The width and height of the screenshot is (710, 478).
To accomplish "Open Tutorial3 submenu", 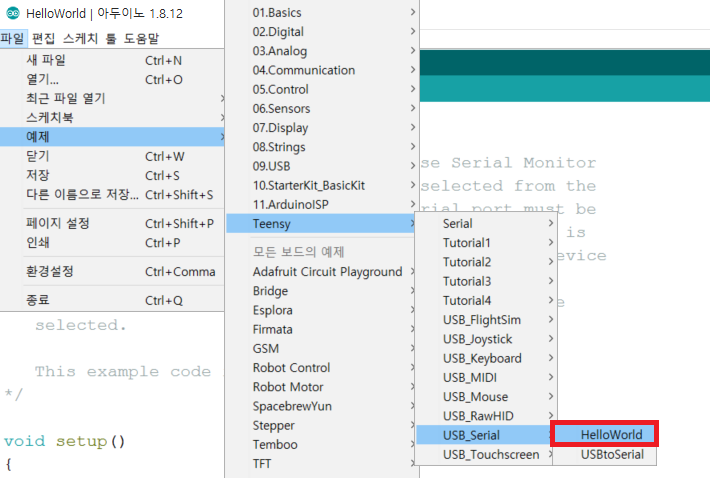I will click(486, 281).
